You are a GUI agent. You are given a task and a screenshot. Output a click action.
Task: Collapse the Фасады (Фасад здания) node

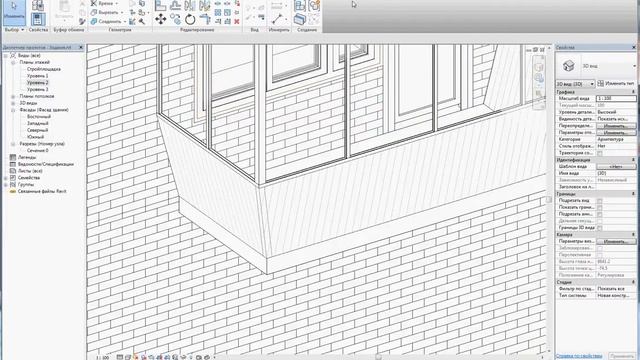point(13,110)
